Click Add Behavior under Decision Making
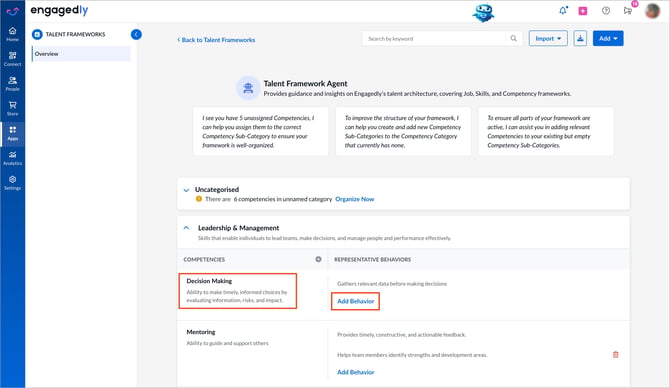The image size is (670, 388). point(356,301)
